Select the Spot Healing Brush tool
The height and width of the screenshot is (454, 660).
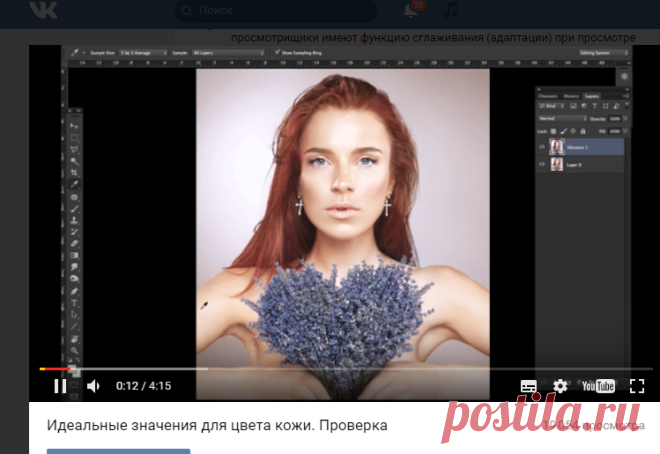(74, 197)
